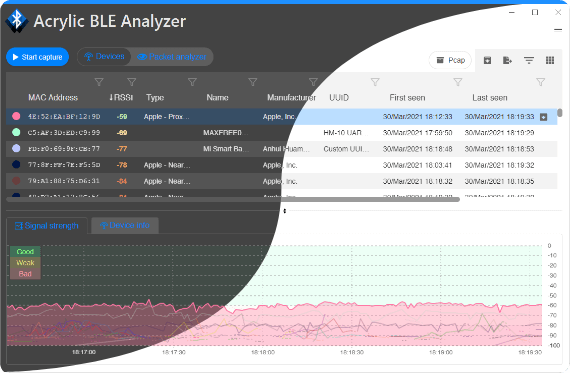Select device row C5:AF:3D:ED:C9:99

(282, 133)
